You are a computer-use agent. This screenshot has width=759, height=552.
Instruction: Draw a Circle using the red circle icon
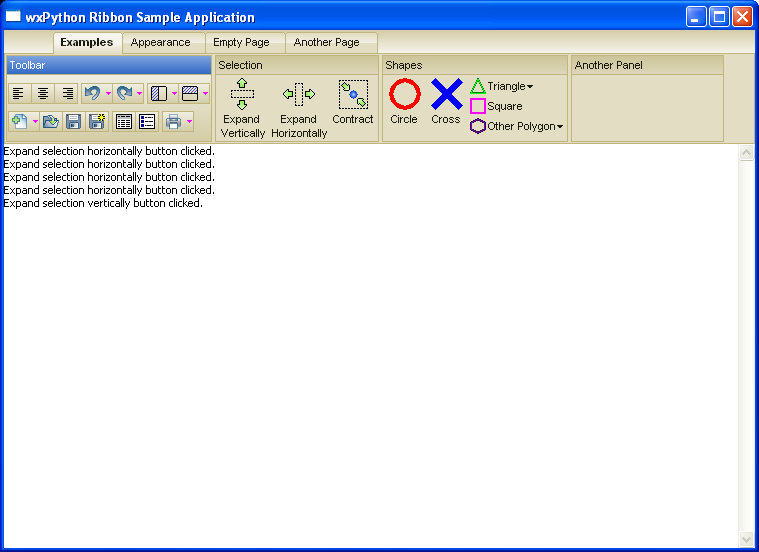coord(404,103)
